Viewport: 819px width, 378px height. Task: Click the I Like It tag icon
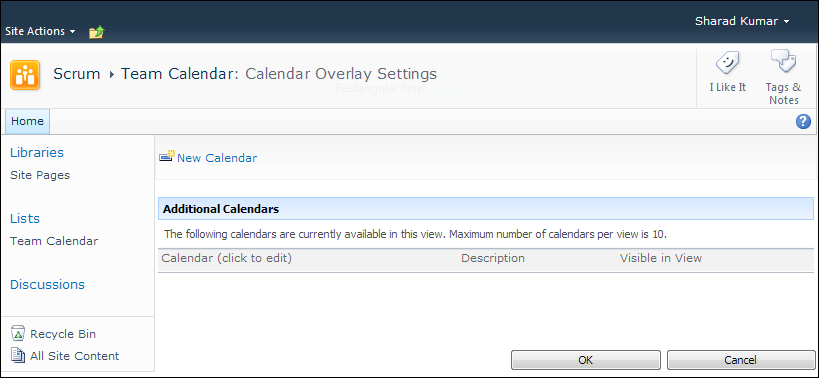coord(727,64)
